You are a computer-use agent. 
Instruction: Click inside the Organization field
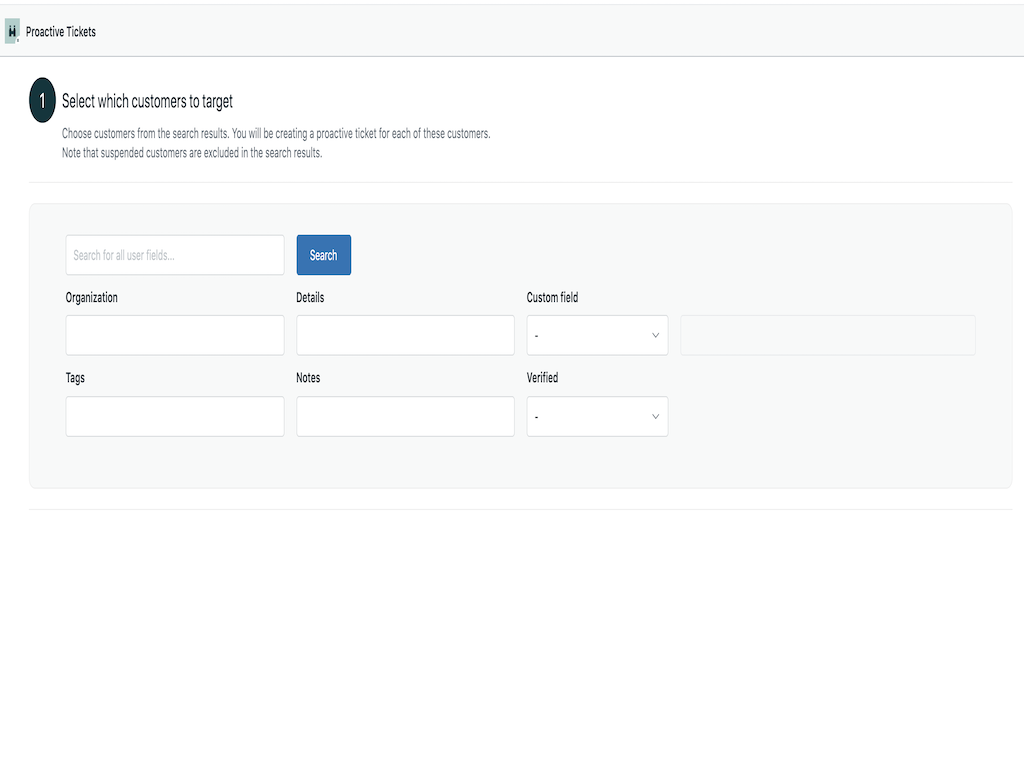[174, 335]
